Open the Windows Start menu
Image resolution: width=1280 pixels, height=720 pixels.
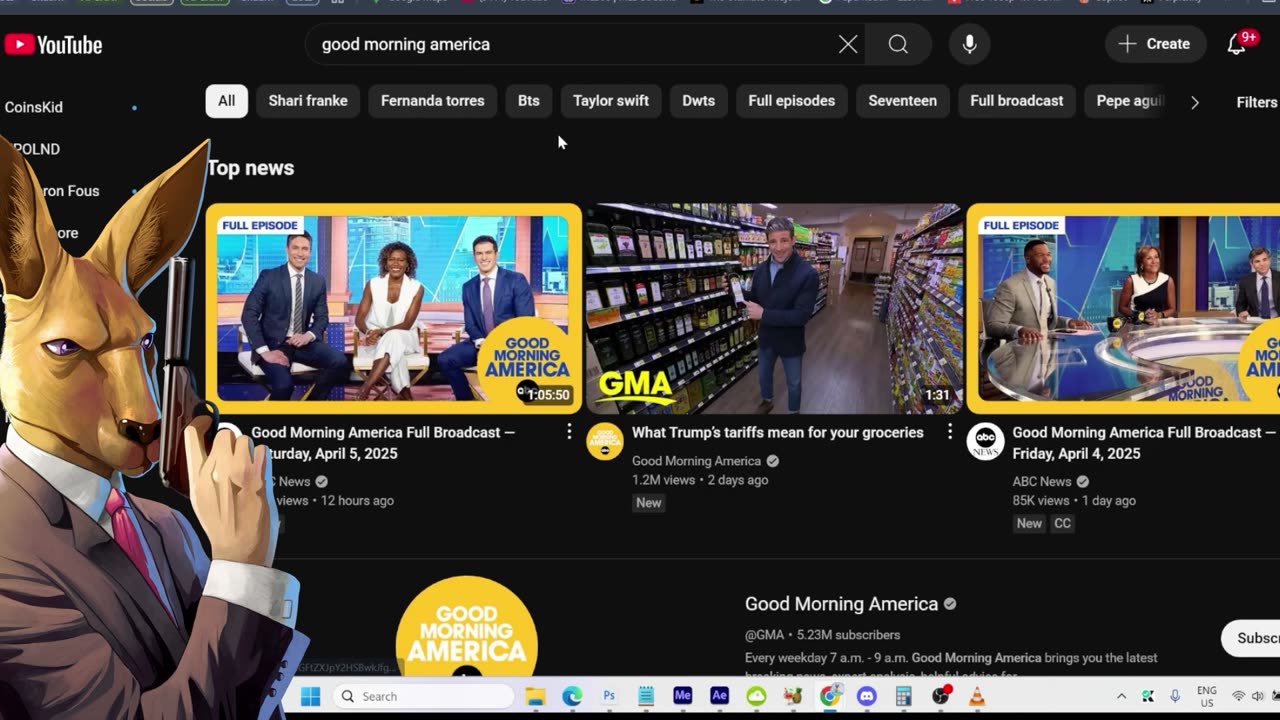[x=310, y=696]
